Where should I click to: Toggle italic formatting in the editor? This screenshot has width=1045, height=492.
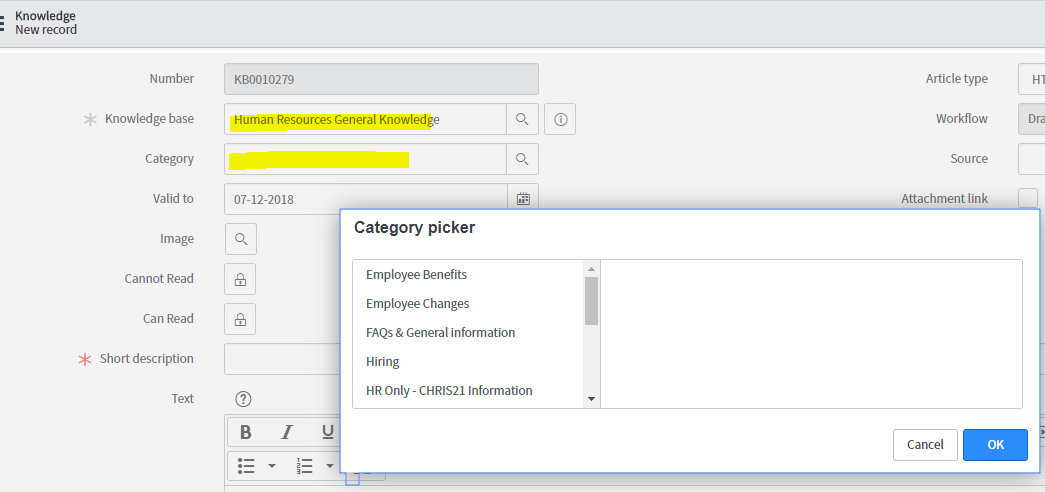tap(287, 432)
